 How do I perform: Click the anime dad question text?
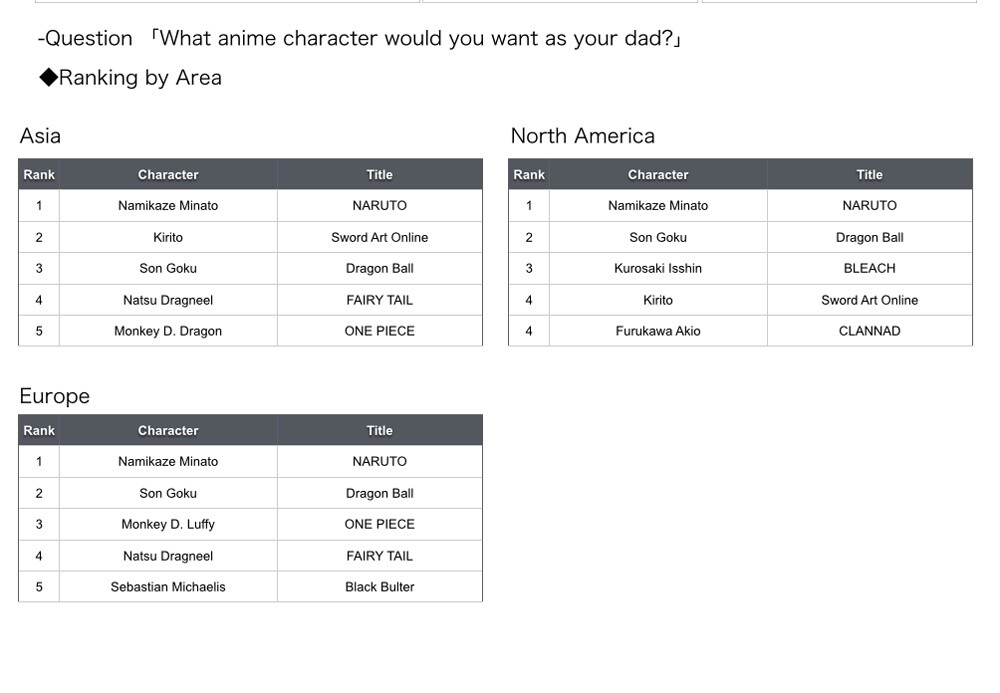pyautogui.click(x=360, y=39)
